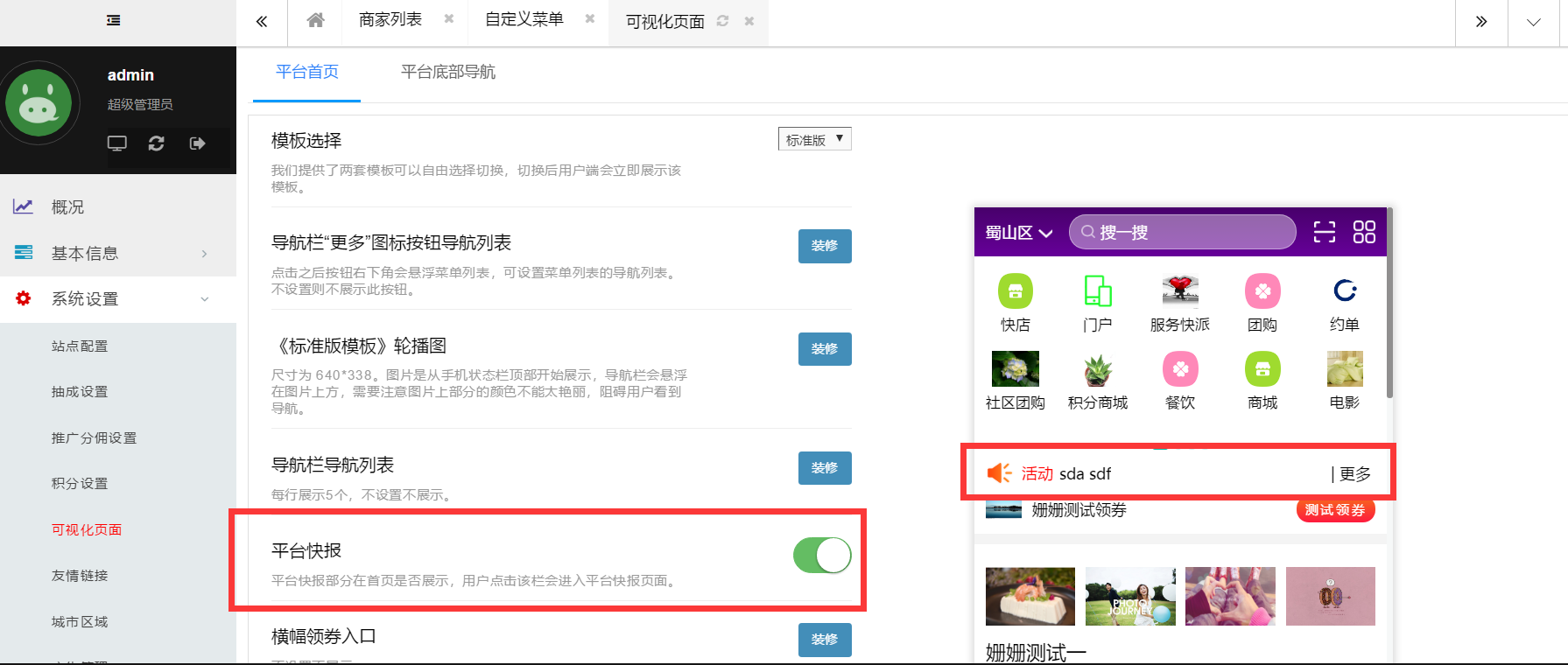Close the 自定义菜单 tab
The image size is (1568, 665).
click(590, 18)
